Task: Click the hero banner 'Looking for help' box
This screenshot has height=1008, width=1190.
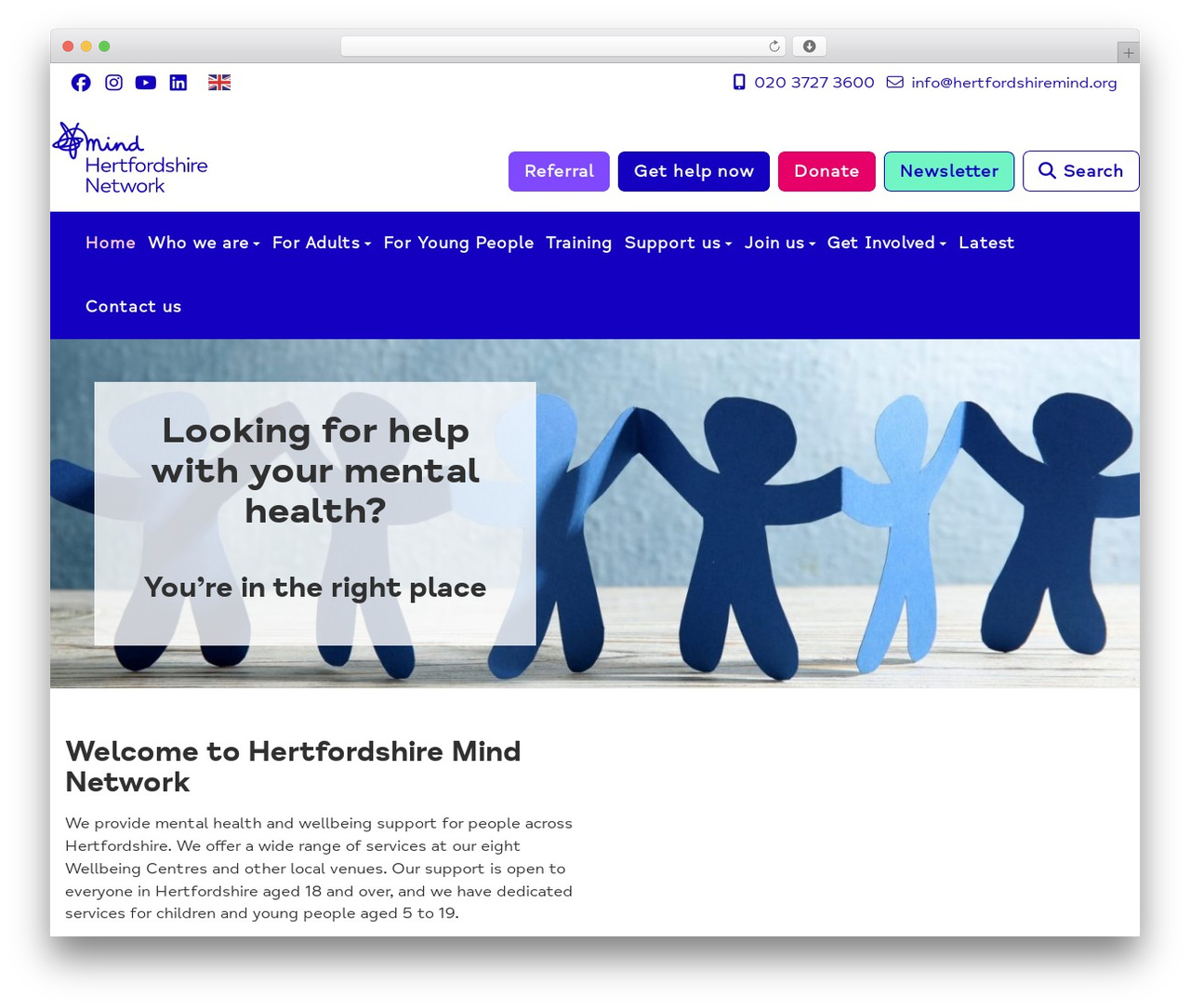Action: [x=315, y=513]
